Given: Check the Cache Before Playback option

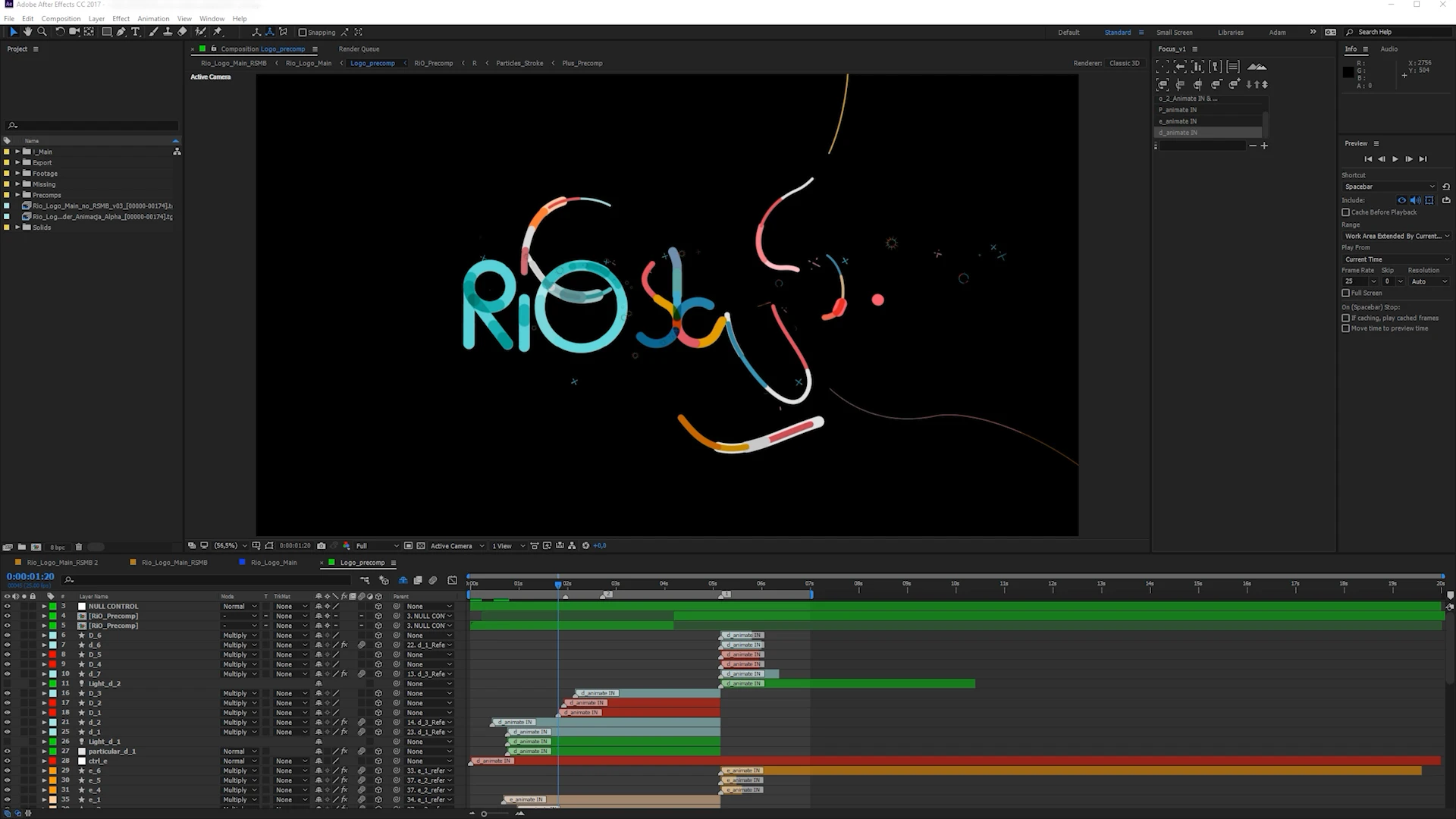Looking at the screenshot, I should point(1346,212).
